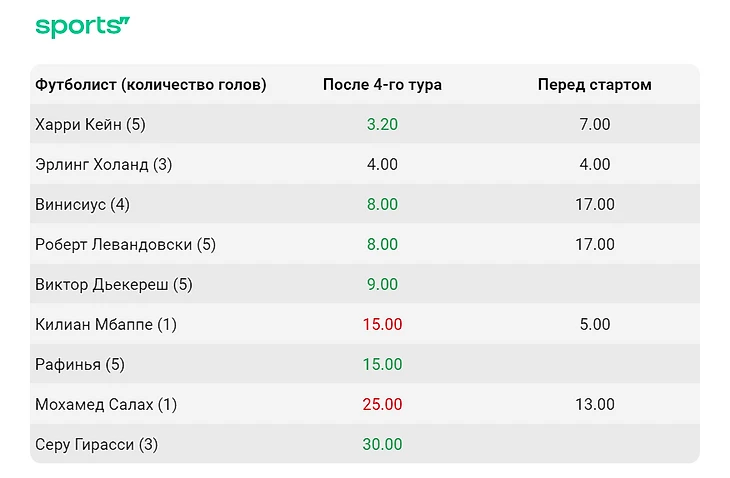Click the Sports logo at top left
The image size is (730, 478).
pyautogui.click(x=83, y=27)
